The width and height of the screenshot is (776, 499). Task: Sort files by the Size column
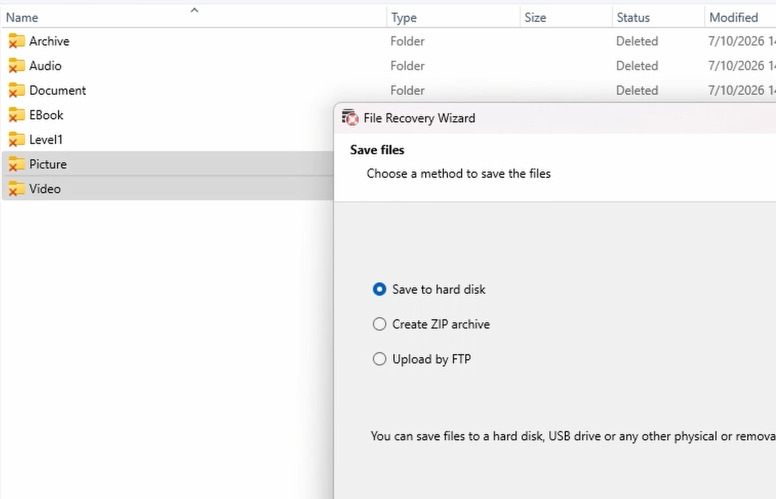click(535, 18)
